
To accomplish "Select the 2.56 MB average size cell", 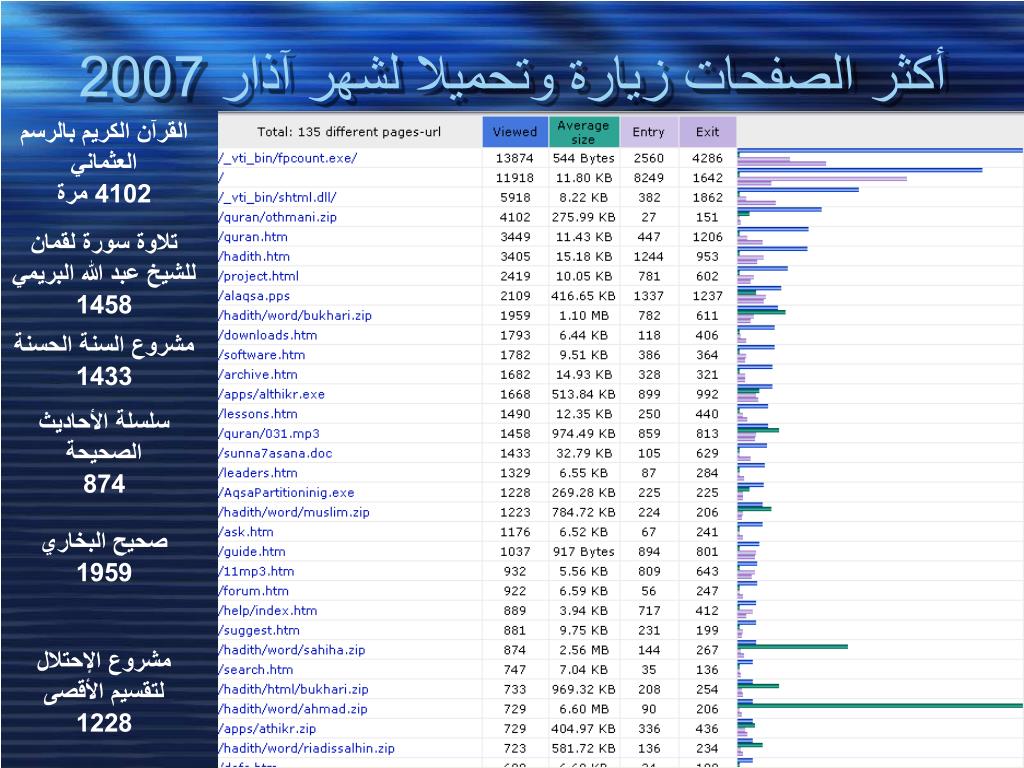I will point(584,650).
